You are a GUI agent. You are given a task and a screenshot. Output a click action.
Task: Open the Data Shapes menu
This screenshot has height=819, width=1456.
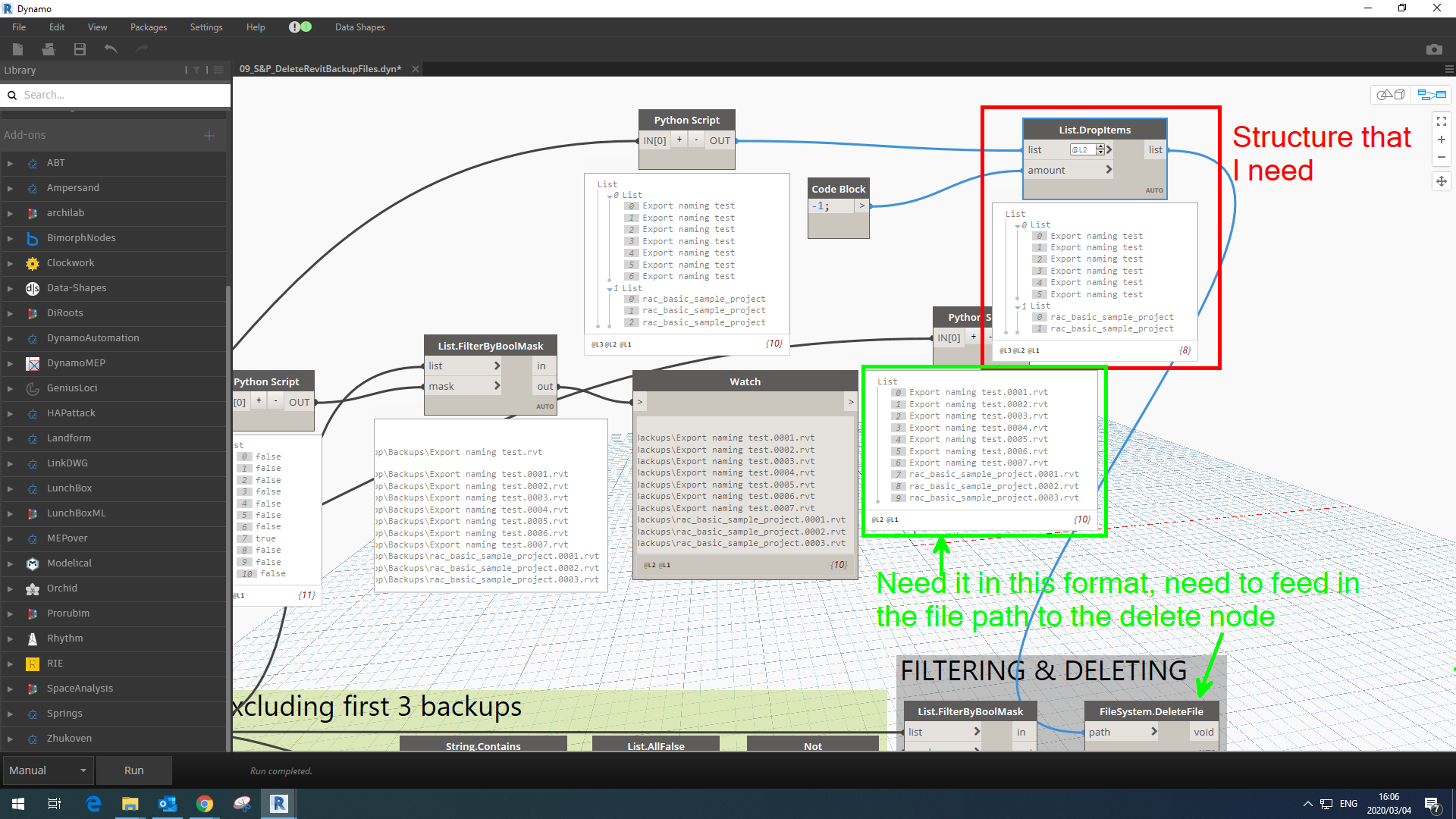click(x=359, y=27)
